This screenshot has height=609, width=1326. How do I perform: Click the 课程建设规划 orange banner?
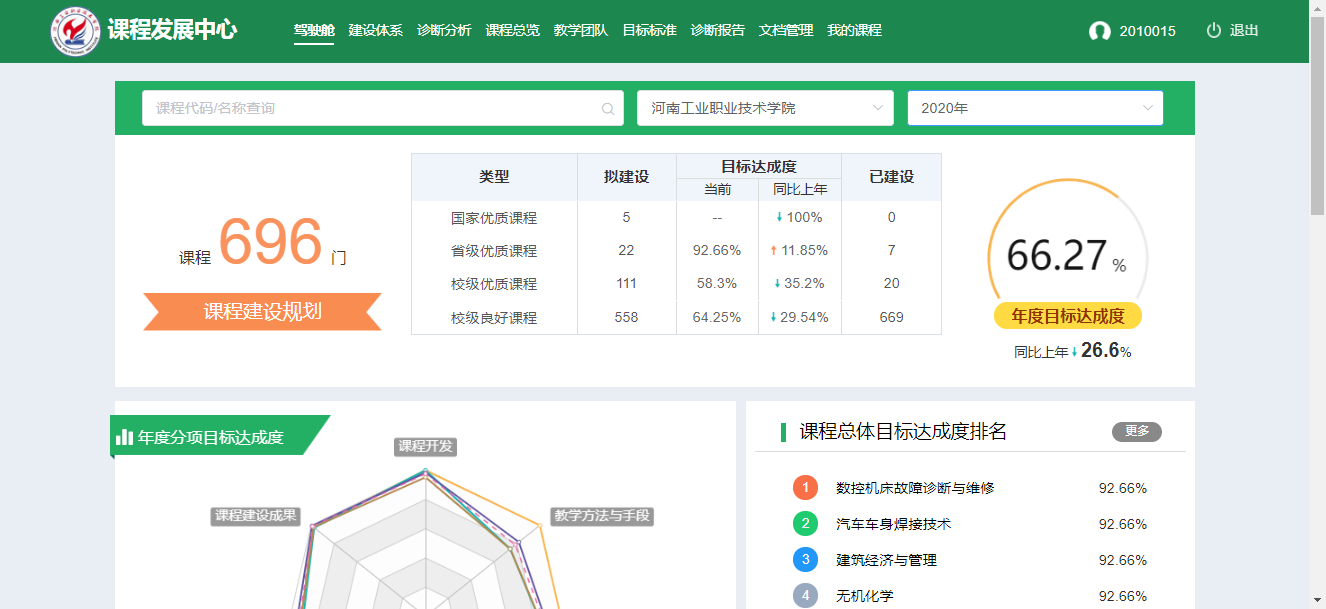pyautogui.click(x=262, y=311)
